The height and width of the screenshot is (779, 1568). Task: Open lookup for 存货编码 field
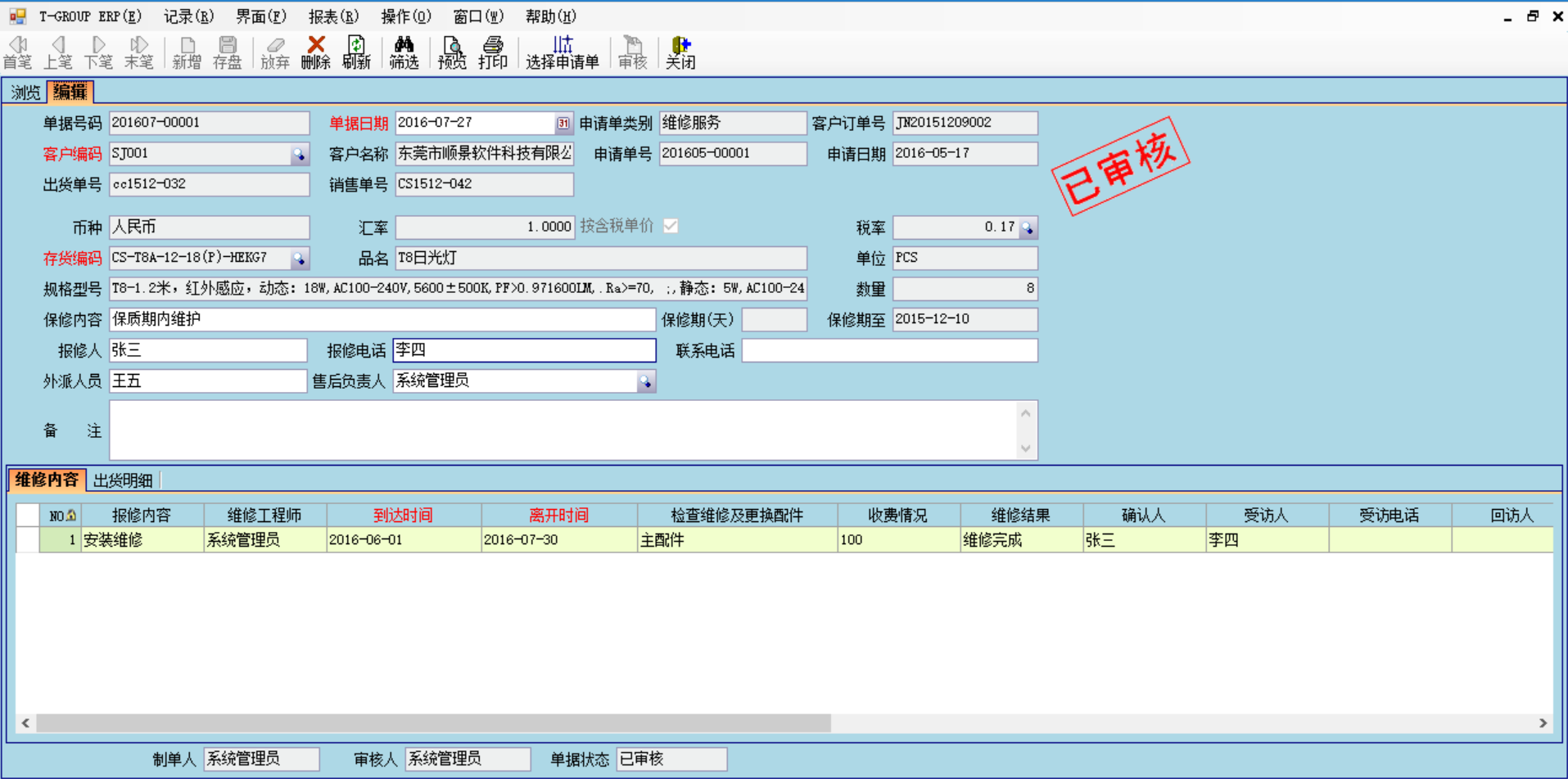(x=300, y=259)
